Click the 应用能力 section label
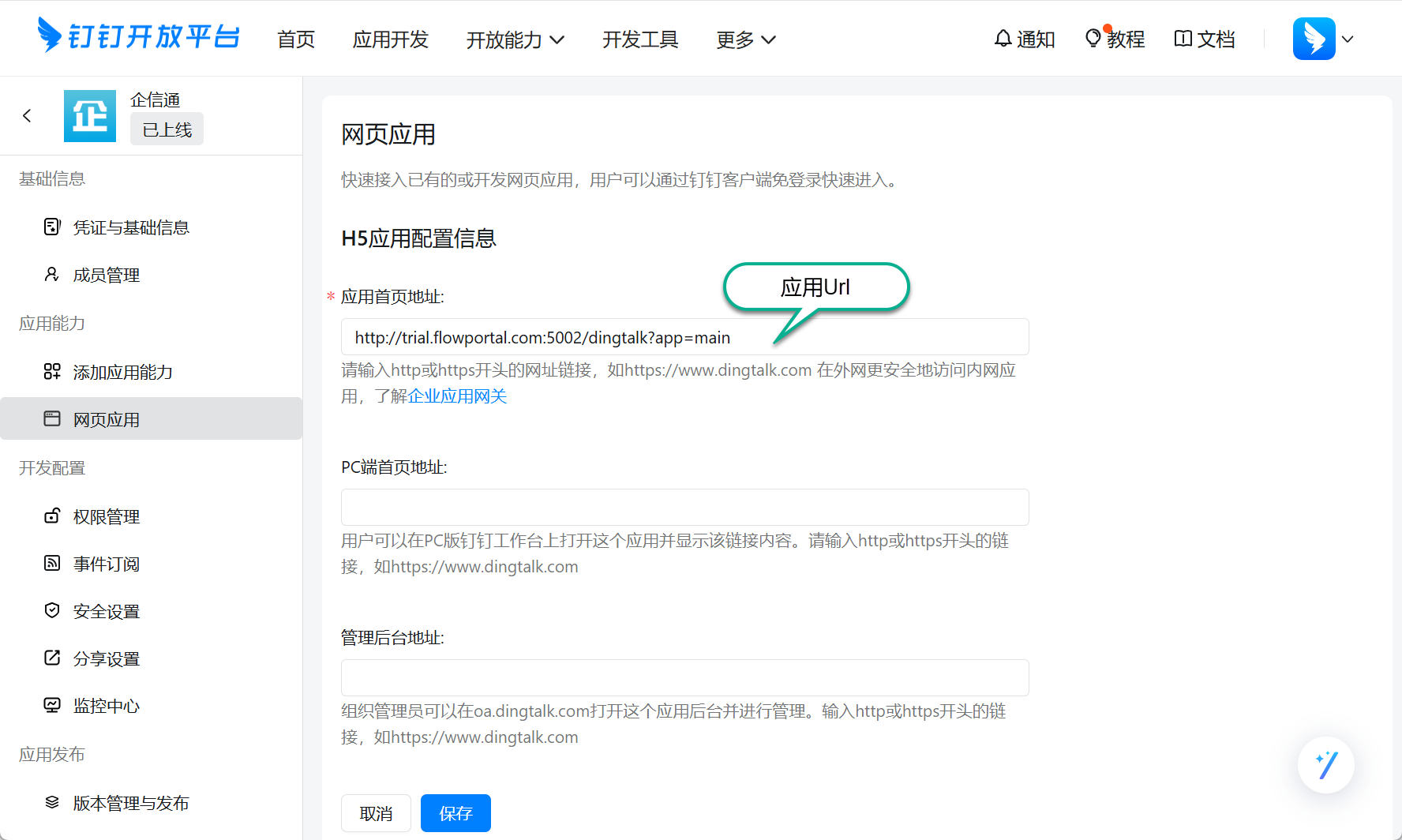 point(52,324)
